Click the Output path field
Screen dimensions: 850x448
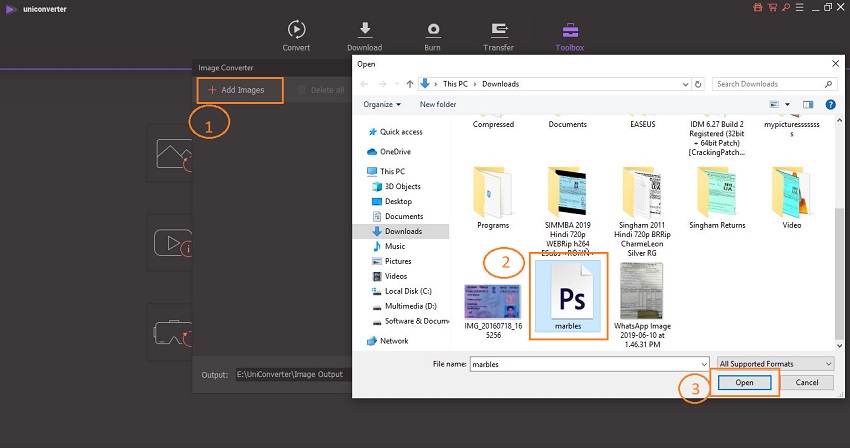293,374
